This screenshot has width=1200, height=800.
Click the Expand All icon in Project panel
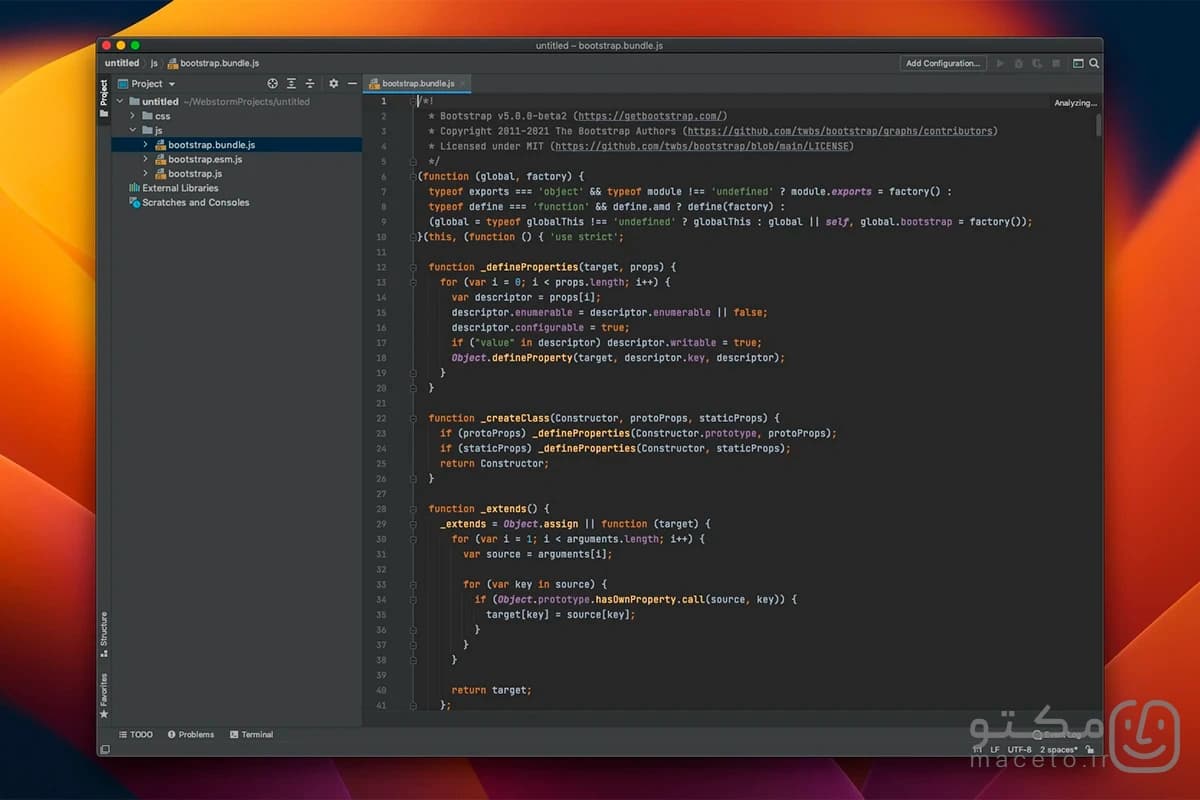(x=291, y=84)
